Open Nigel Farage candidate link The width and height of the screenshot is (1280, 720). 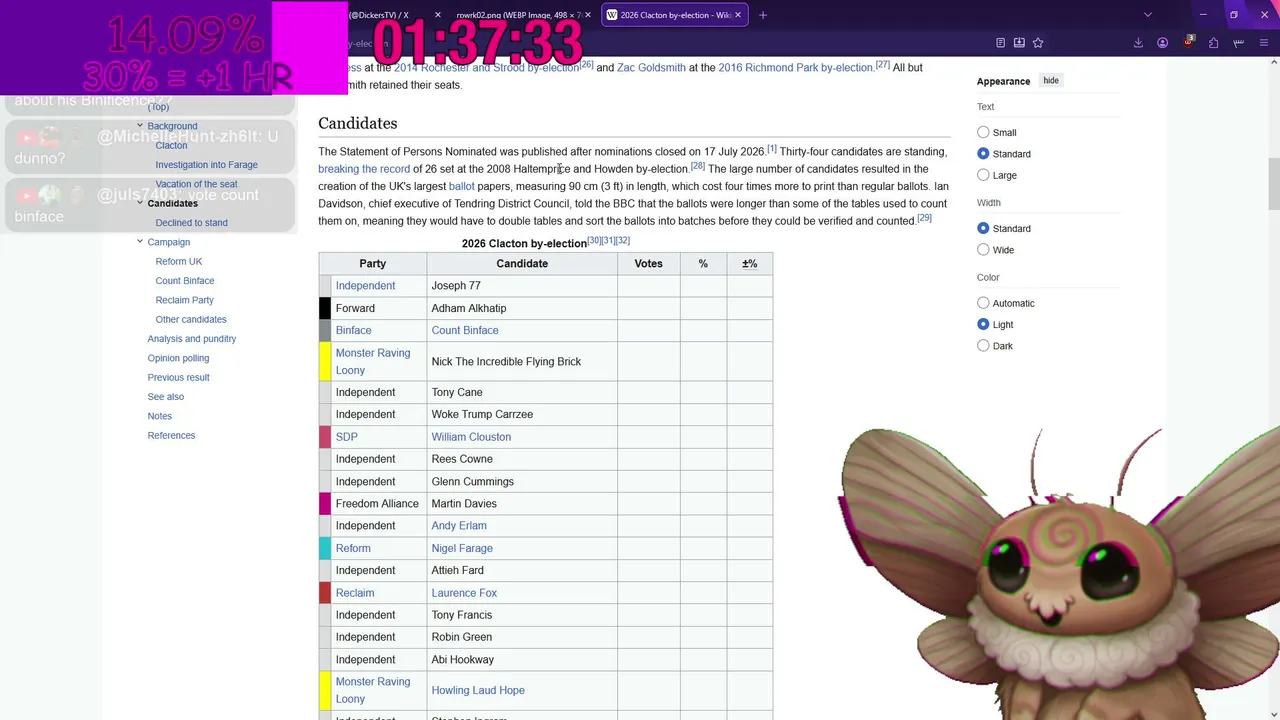461,548
